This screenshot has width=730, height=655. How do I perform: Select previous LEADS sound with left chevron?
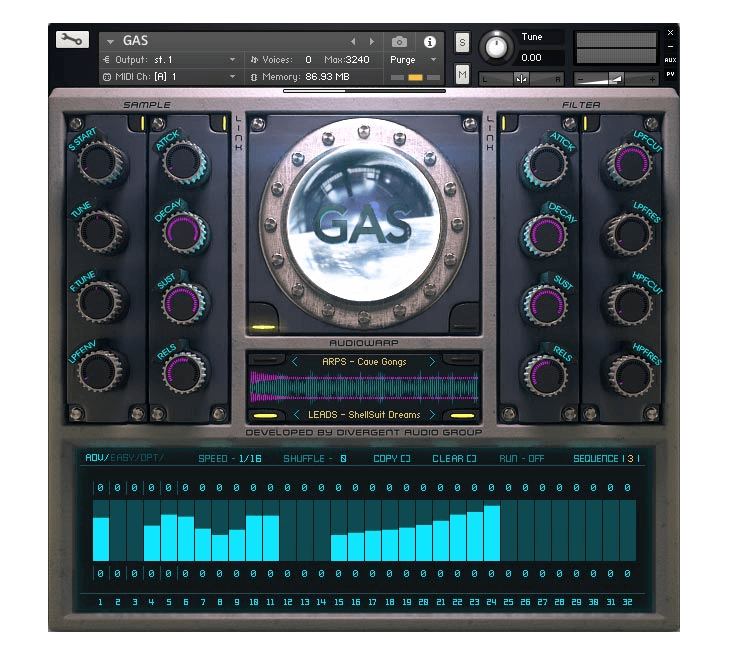[x=297, y=414]
